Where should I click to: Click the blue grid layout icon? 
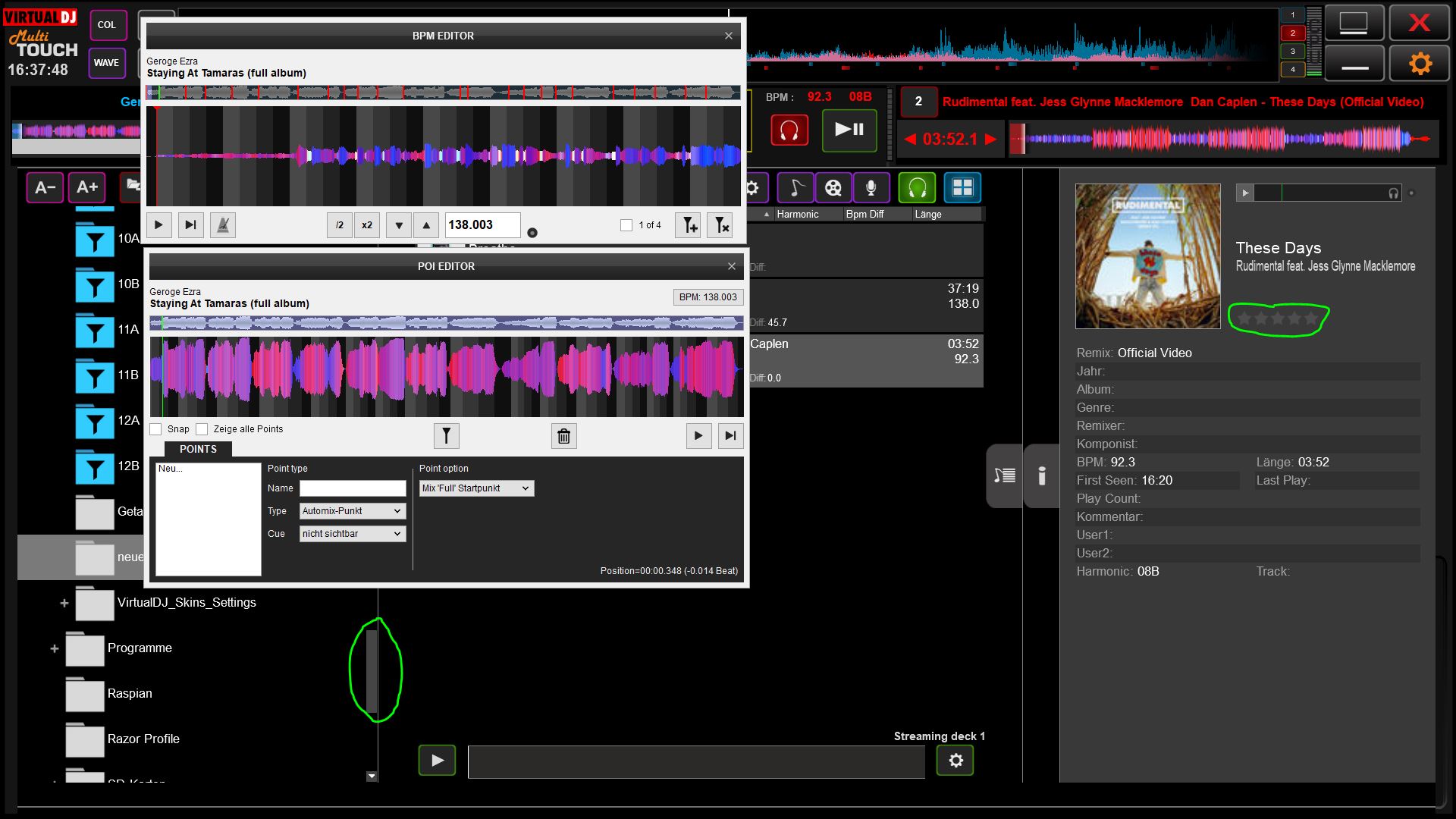963,187
